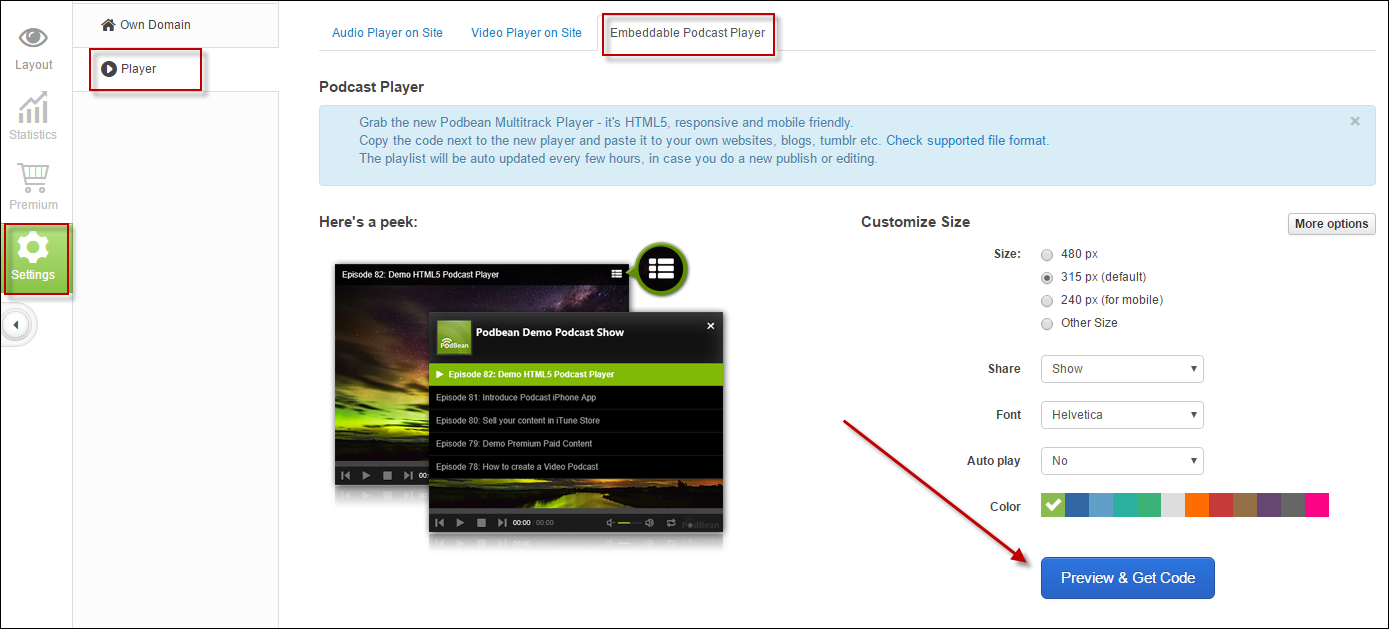Pick the dark gray color swatch
The height and width of the screenshot is (629, 1389).
pyautogui.click(x=1293, y=505)
